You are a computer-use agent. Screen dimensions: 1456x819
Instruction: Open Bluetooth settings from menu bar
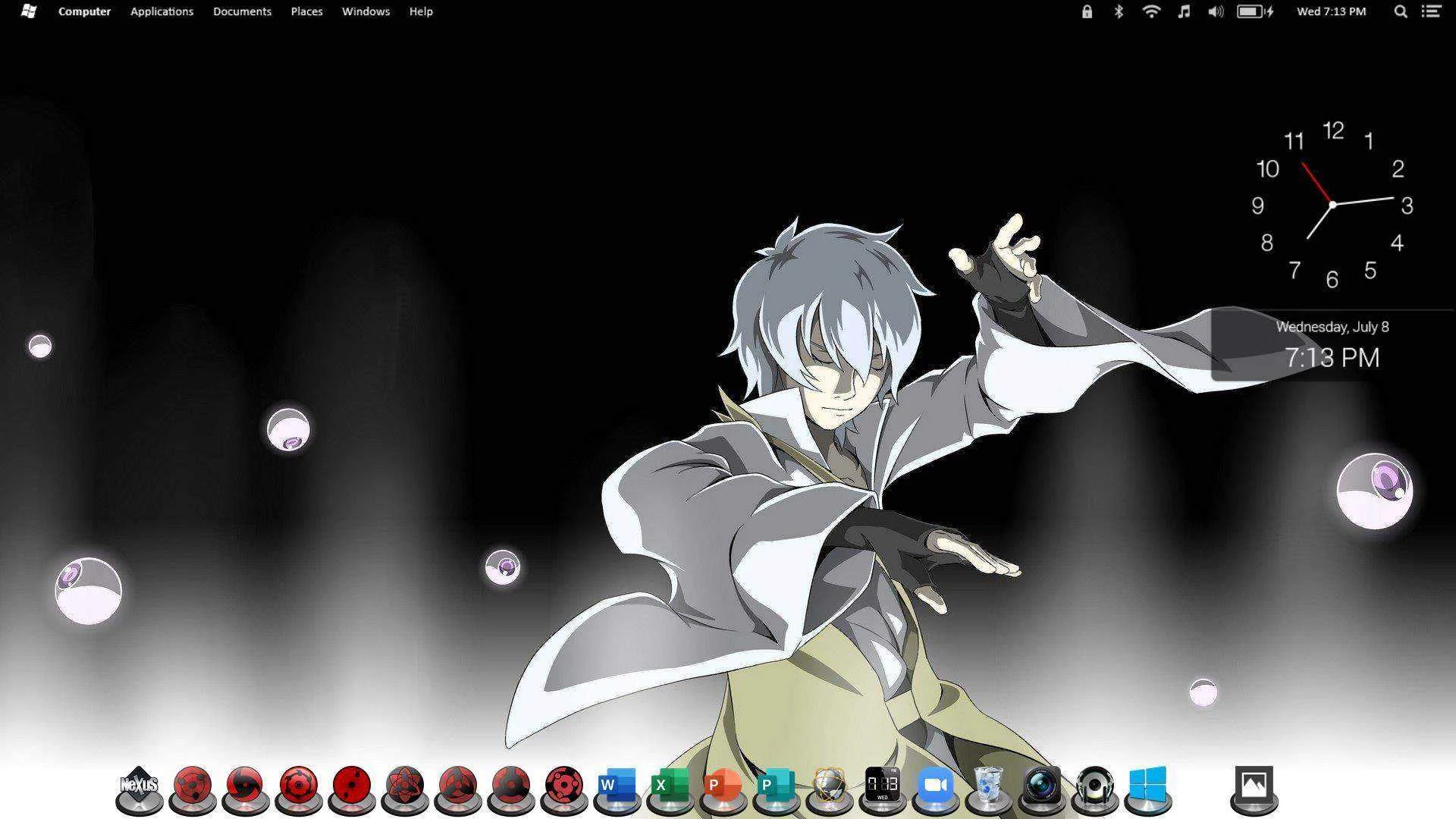(1119, 11)
